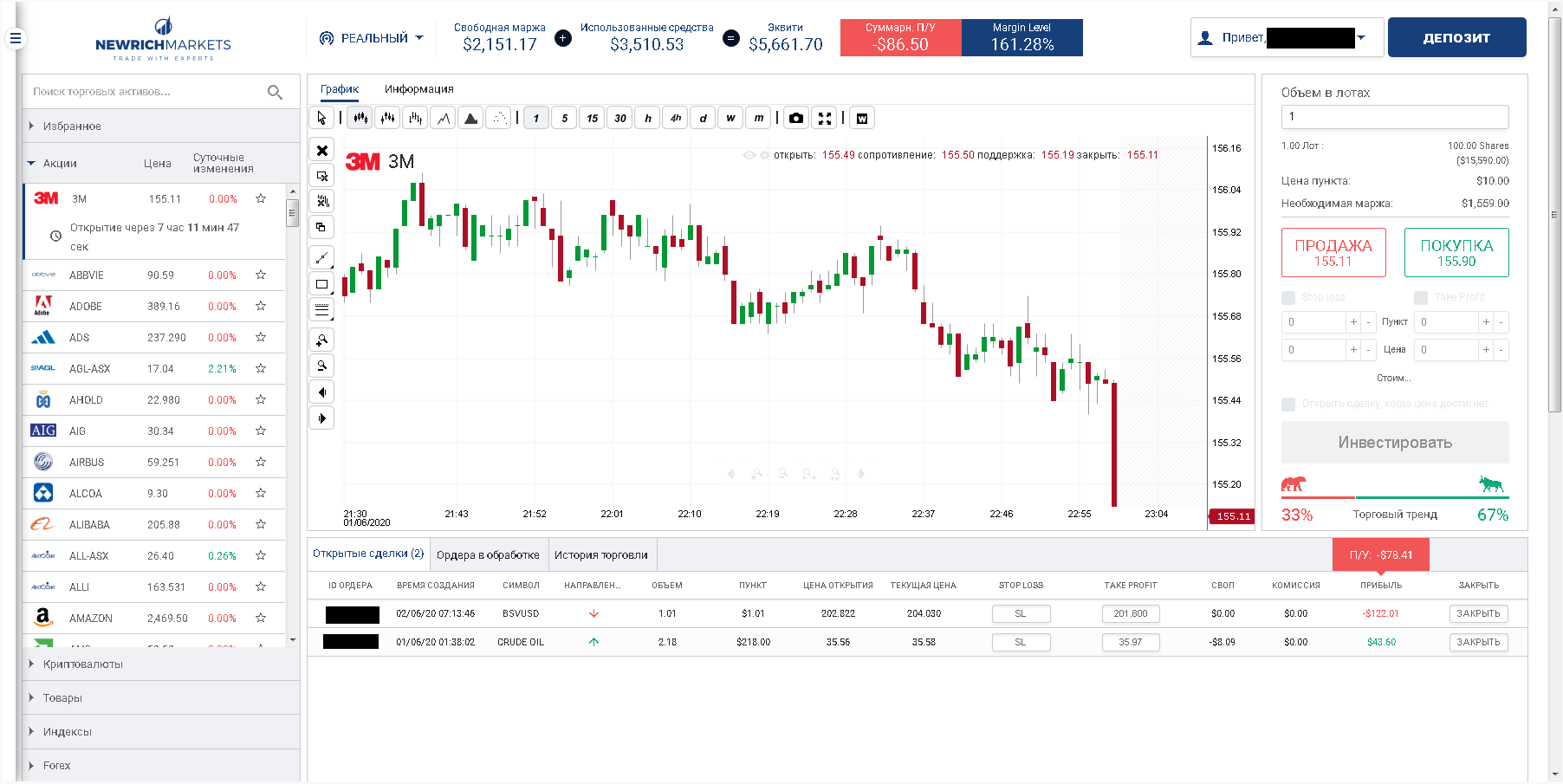The width and height of the screenshot is (1563, 784).
Task: Close the CRUDE OIL position with ЗАКРЫТЬ
Action: point(1478,642)
